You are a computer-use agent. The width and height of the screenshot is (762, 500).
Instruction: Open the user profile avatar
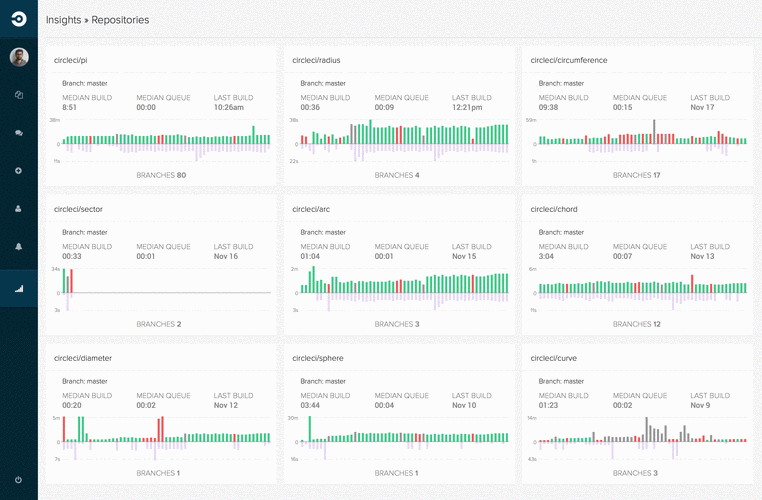coord(19,57)
